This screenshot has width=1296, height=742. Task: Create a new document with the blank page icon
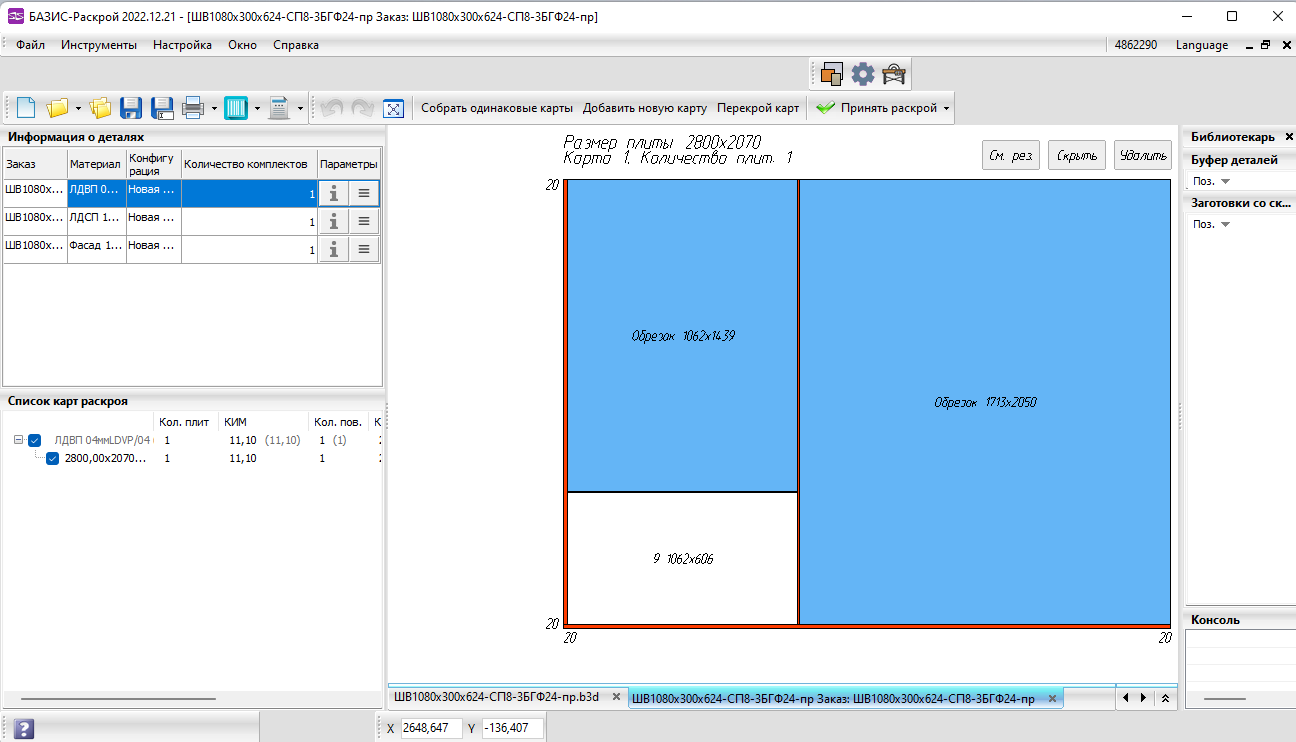point(26,108)
